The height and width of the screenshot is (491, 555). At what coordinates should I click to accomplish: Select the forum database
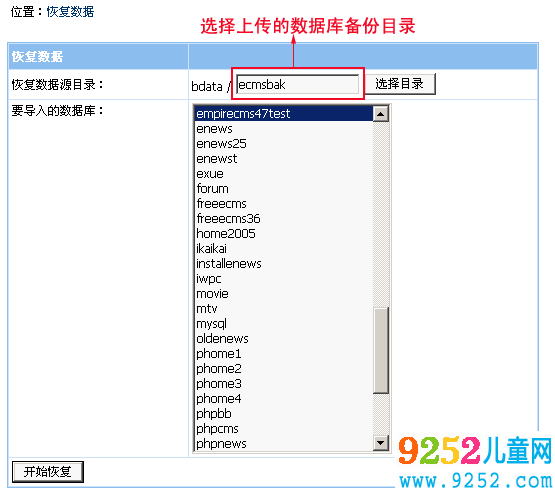(284, 189)
